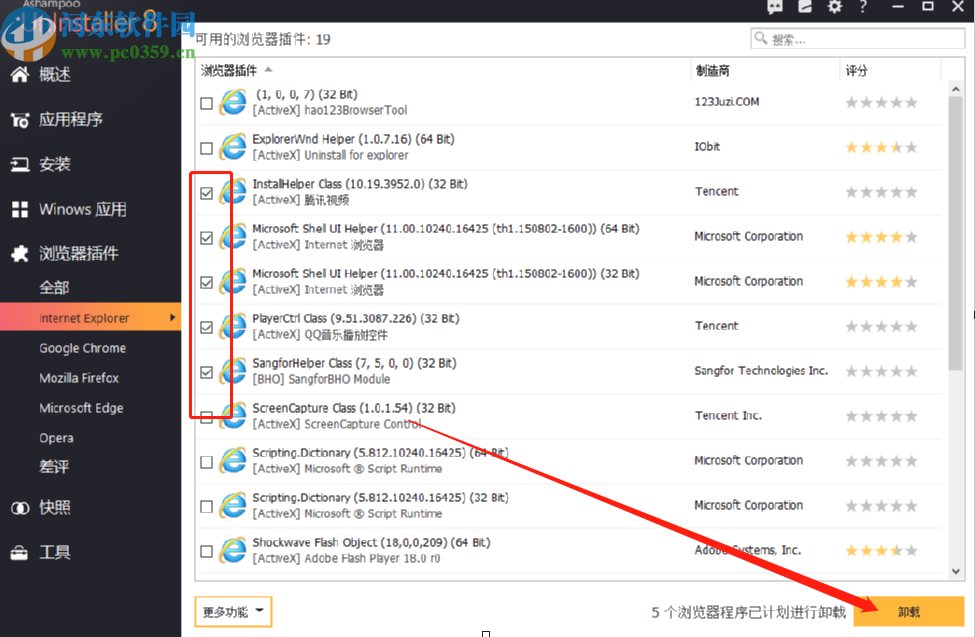
Task: Open settings gear in title bar
Action: [x=834, y=7]
